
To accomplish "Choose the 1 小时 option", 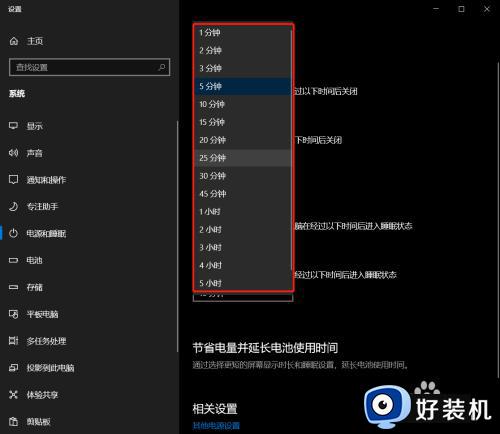I will [242, 212].
